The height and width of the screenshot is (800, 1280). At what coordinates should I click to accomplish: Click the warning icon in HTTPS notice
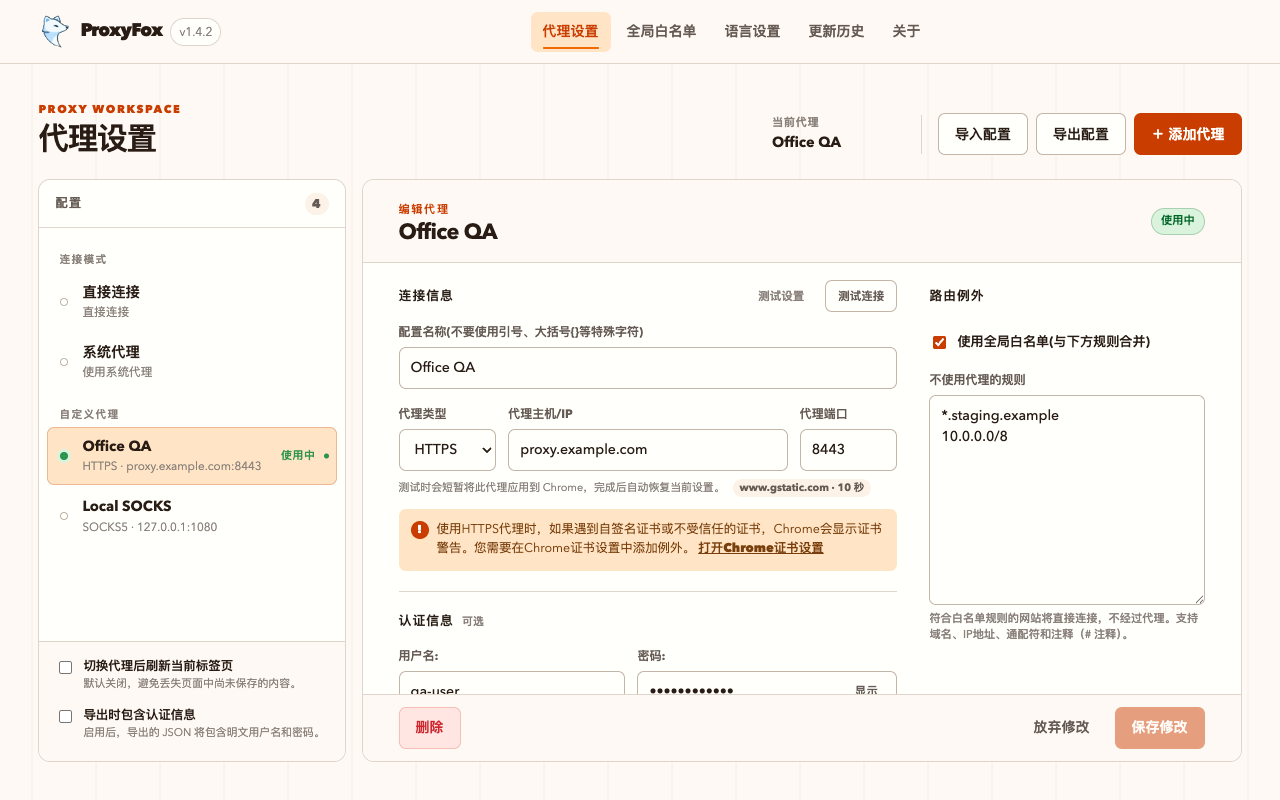click(x=419, y=529)
